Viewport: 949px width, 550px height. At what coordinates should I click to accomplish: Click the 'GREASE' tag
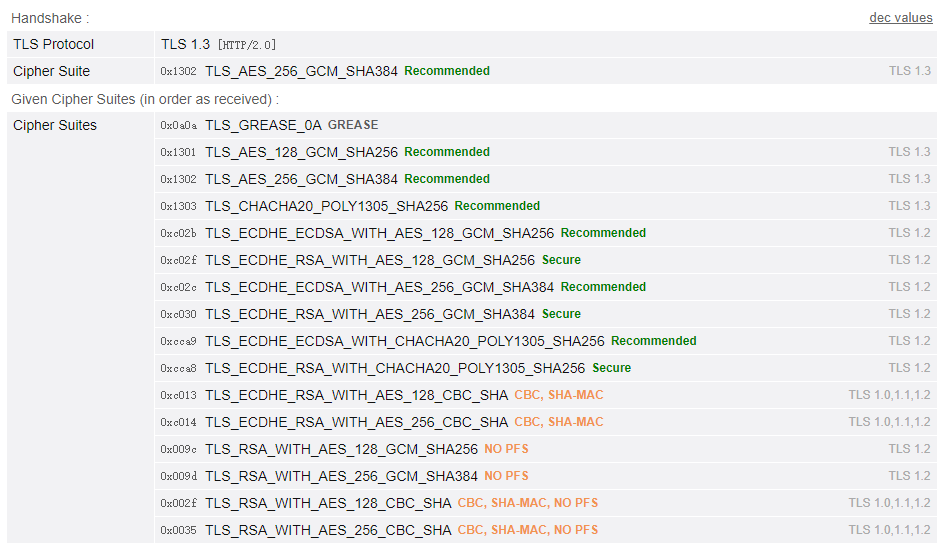[353, 125]
